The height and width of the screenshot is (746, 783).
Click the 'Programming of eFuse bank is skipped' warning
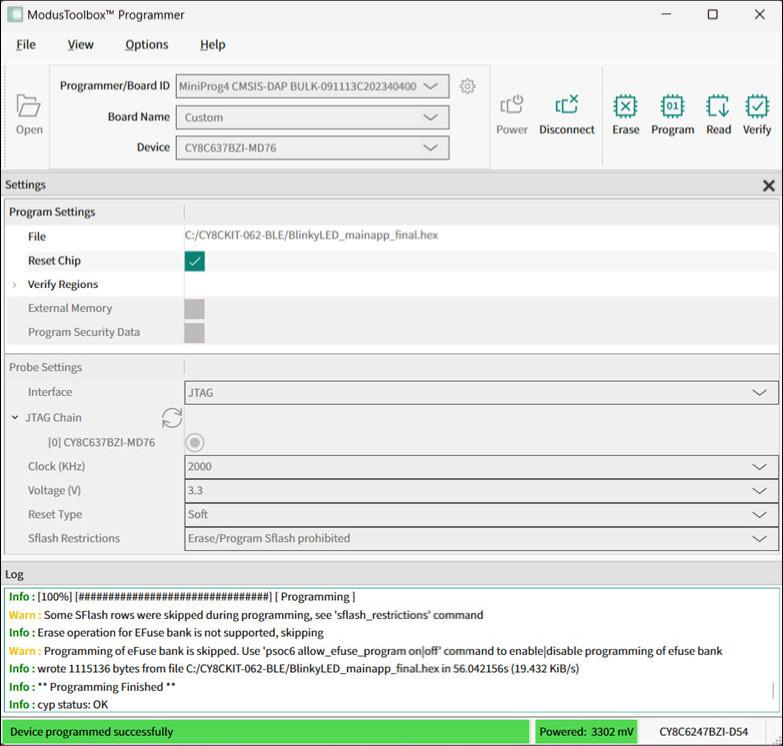(366, 651)
